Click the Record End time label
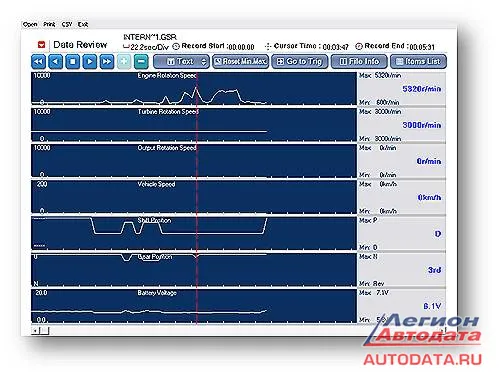Viewport: 499px width, 378px height. click(x=395, y=47)
